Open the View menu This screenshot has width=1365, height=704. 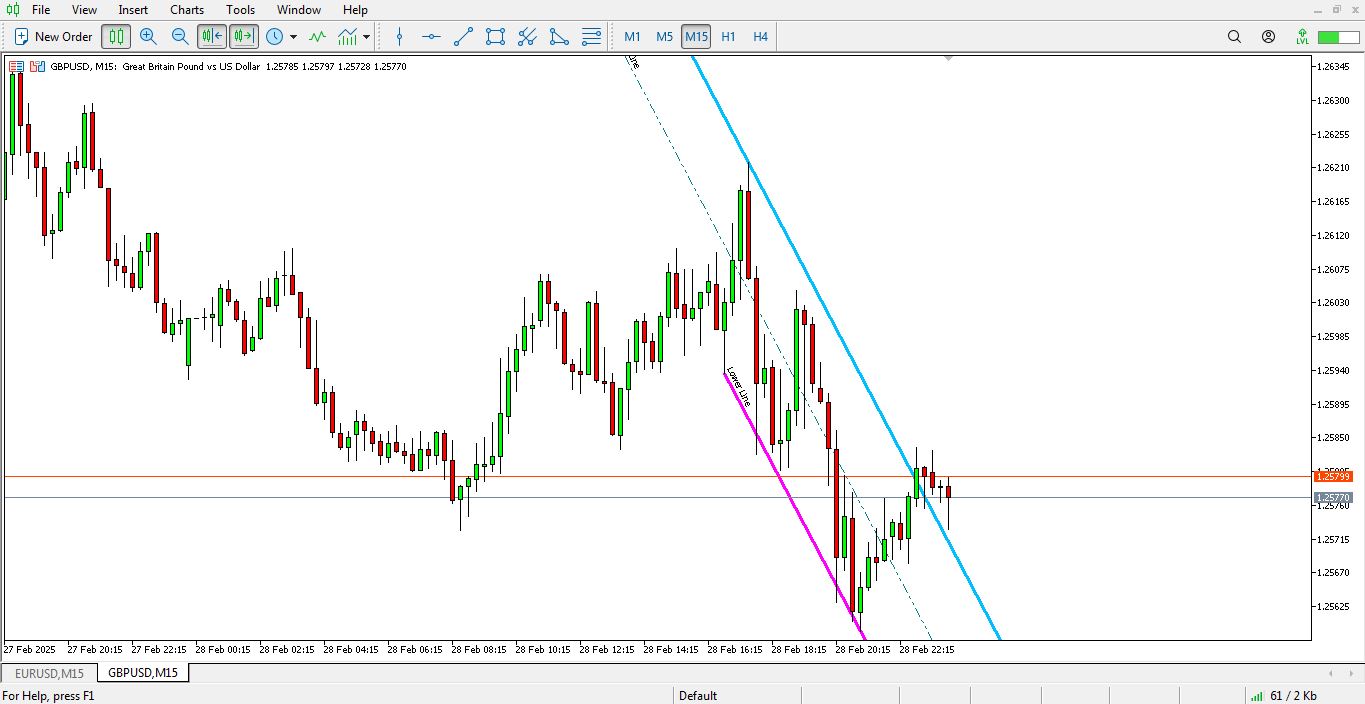click(85, 10)
